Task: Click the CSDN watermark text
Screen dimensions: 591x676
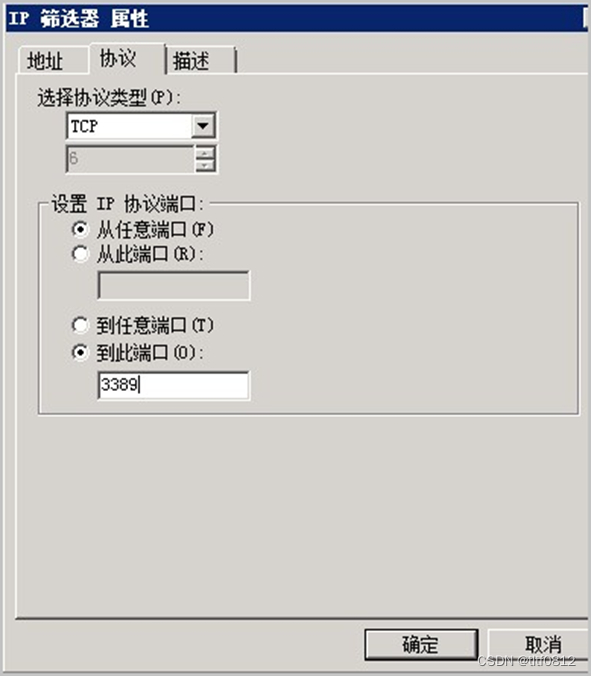Action: 527,660
